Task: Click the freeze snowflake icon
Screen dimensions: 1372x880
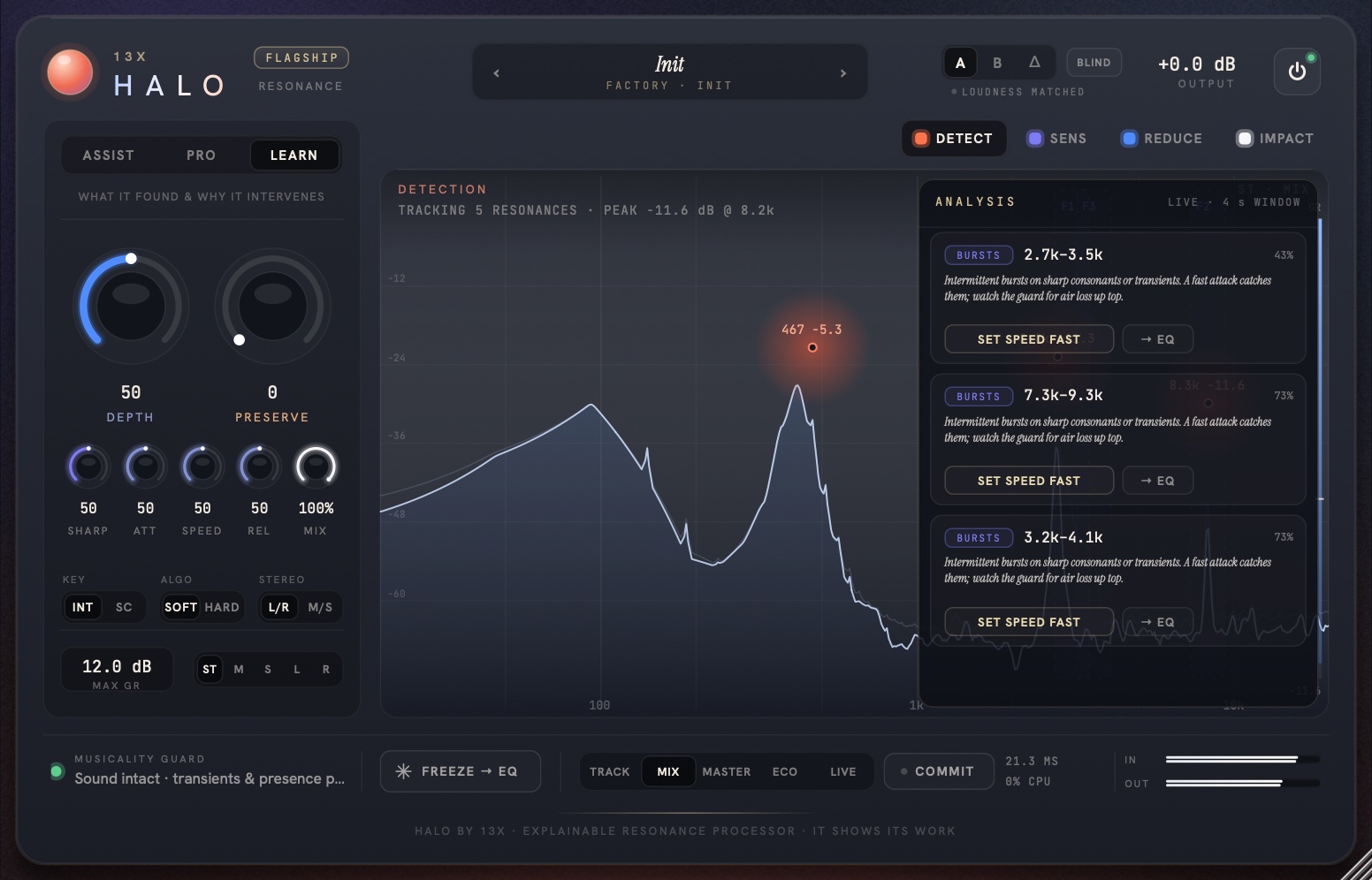Action: 403,771
